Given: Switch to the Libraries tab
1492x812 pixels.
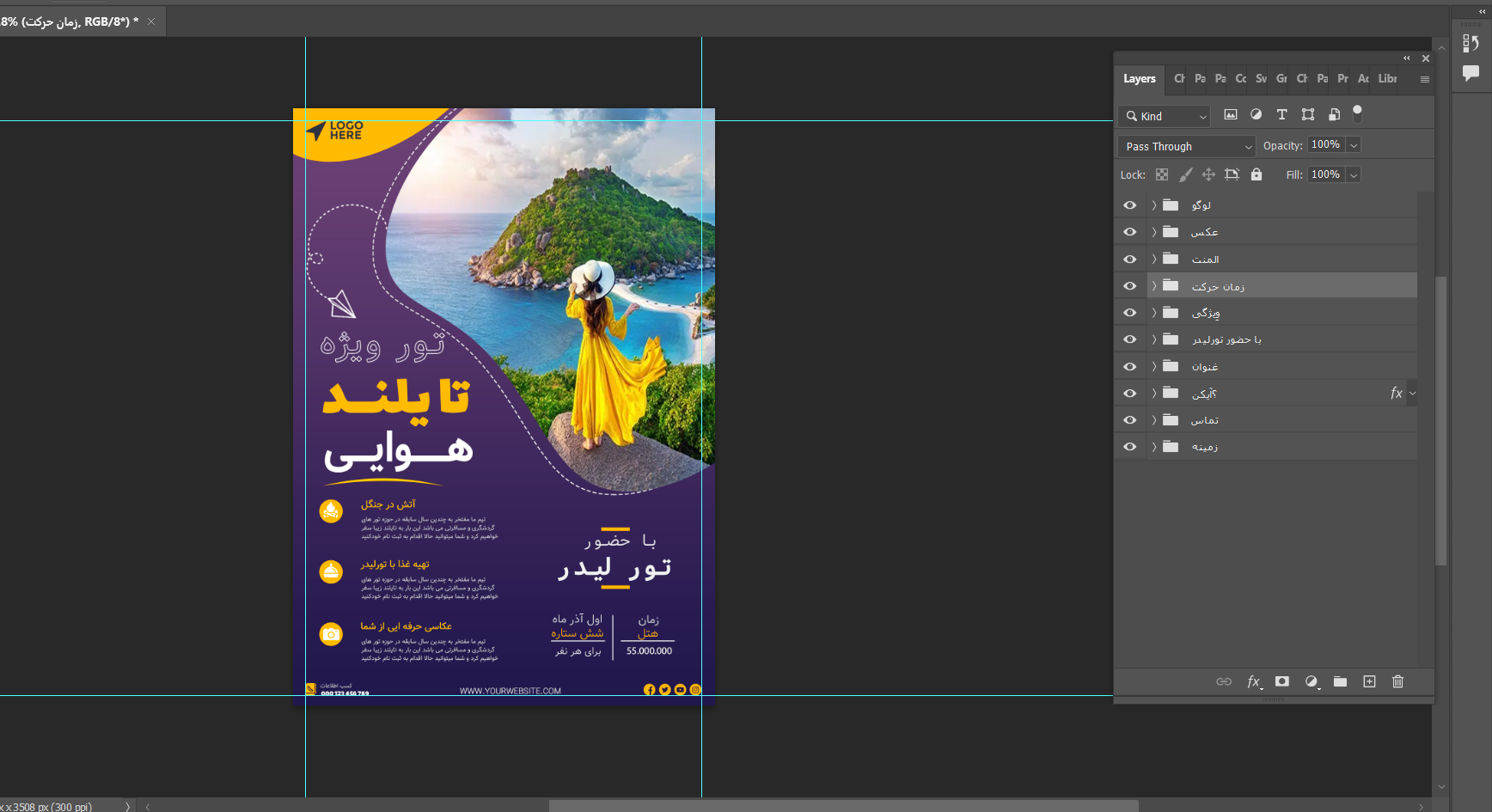Looking at the screenshot, I should [1387, 79].
